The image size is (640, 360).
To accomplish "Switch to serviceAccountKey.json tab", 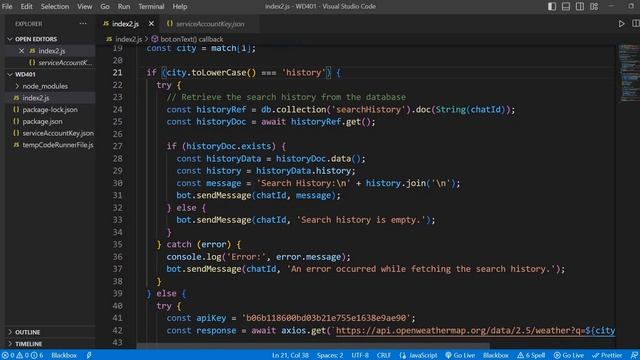I will pyautogui.click(x=210, y=24).
